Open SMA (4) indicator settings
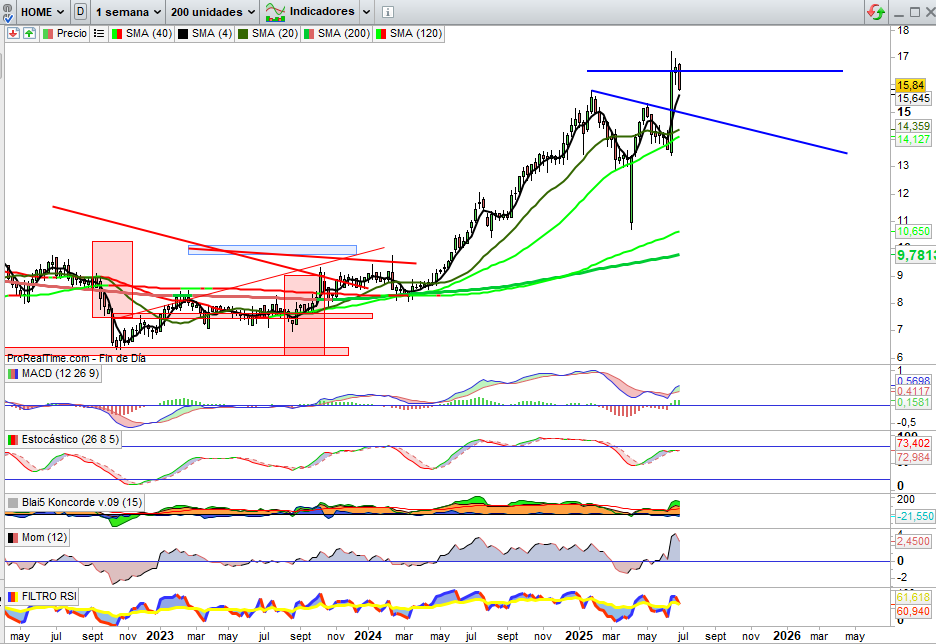Viewport: 936px width, 644px height. [205, 33]
